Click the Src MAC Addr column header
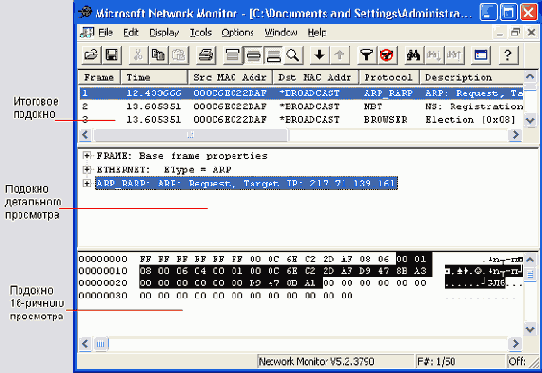 coord(230,77)
